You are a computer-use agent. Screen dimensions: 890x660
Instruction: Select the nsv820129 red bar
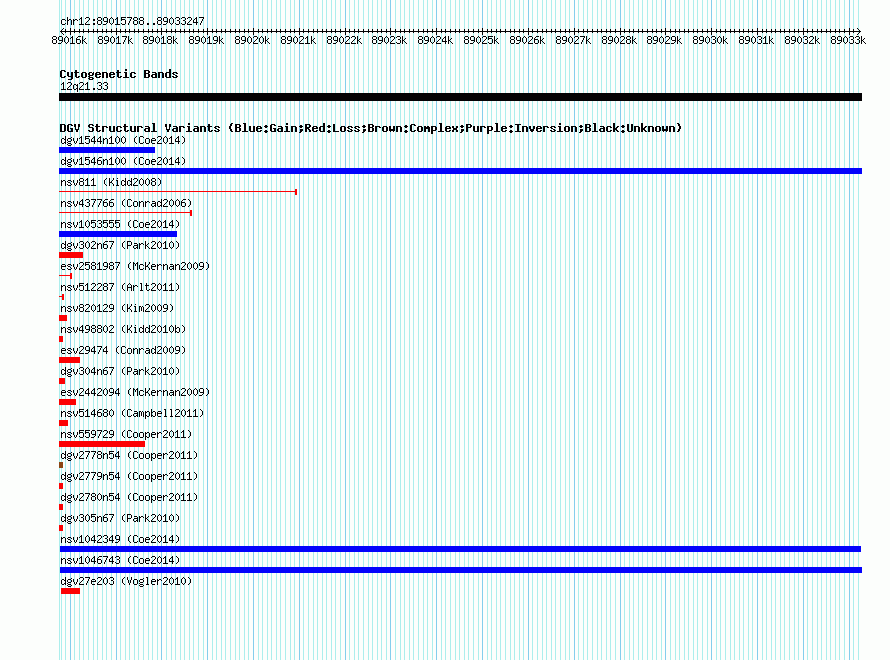click(63, 318)
